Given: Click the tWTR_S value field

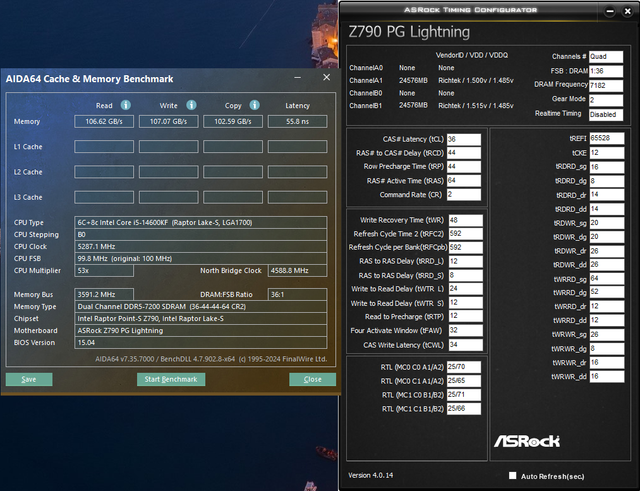Looking at the screenshot, I should click(x=466, y=303).
